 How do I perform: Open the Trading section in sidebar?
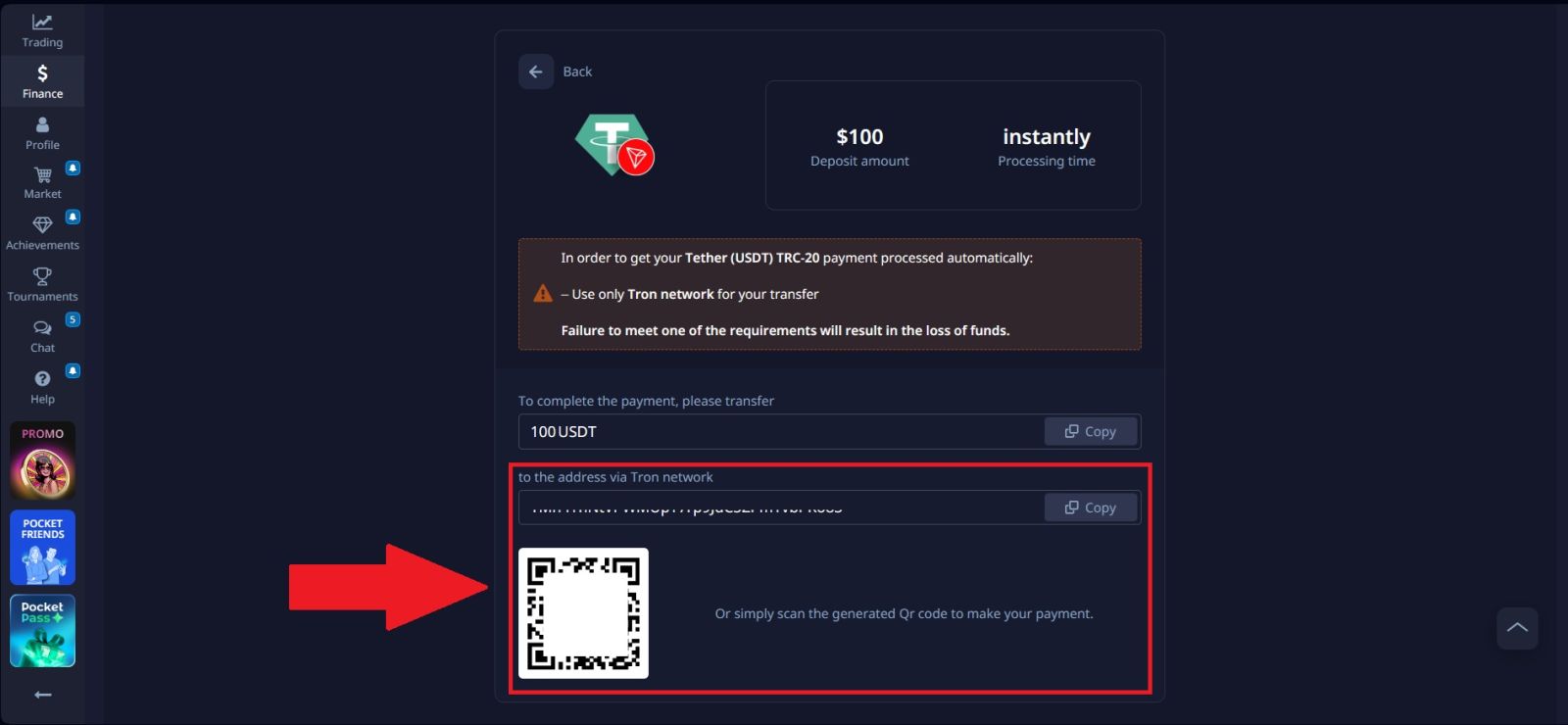click(x=42, y=30)
